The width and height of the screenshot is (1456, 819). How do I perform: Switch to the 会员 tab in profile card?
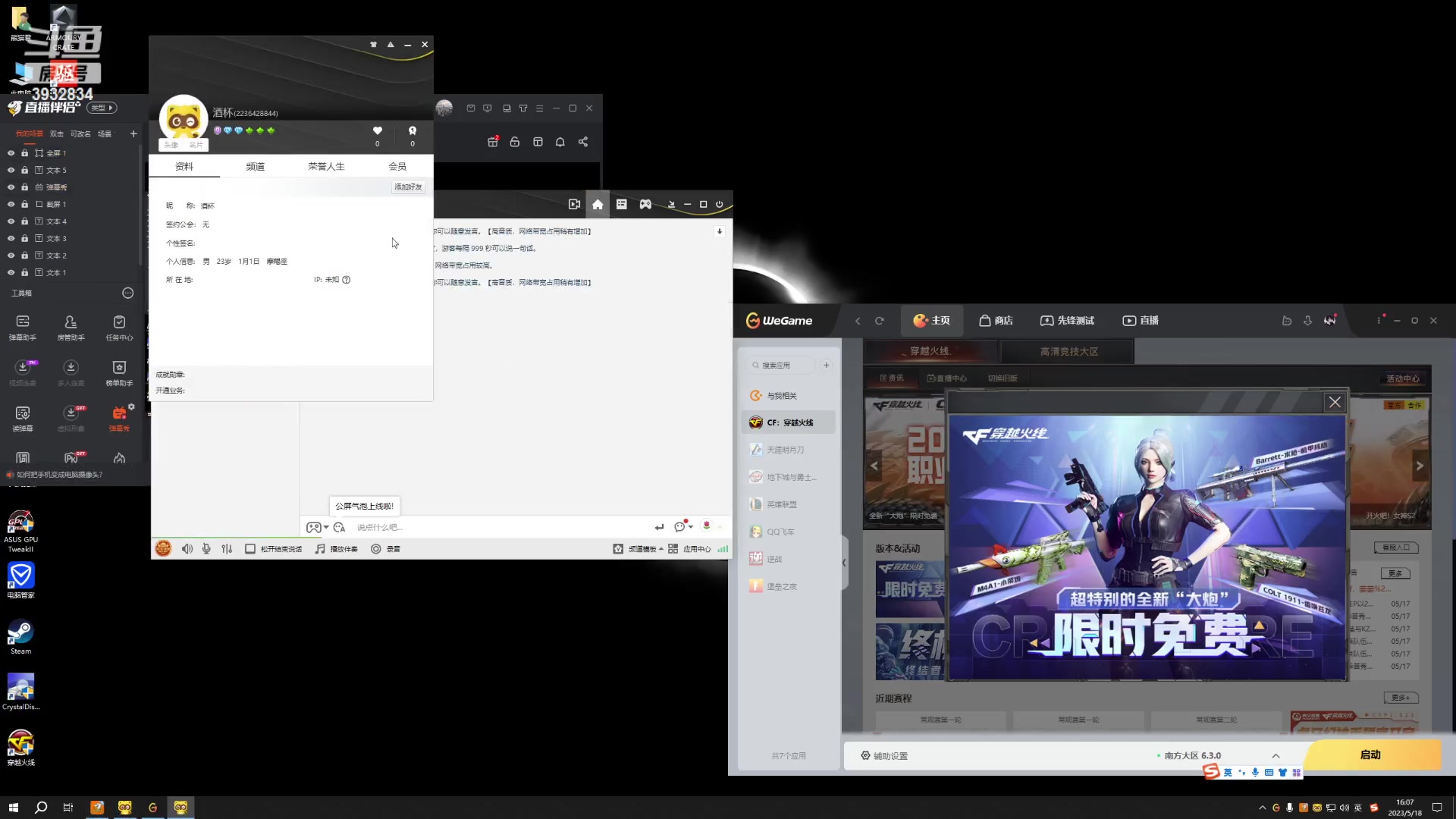coord(397,167)
